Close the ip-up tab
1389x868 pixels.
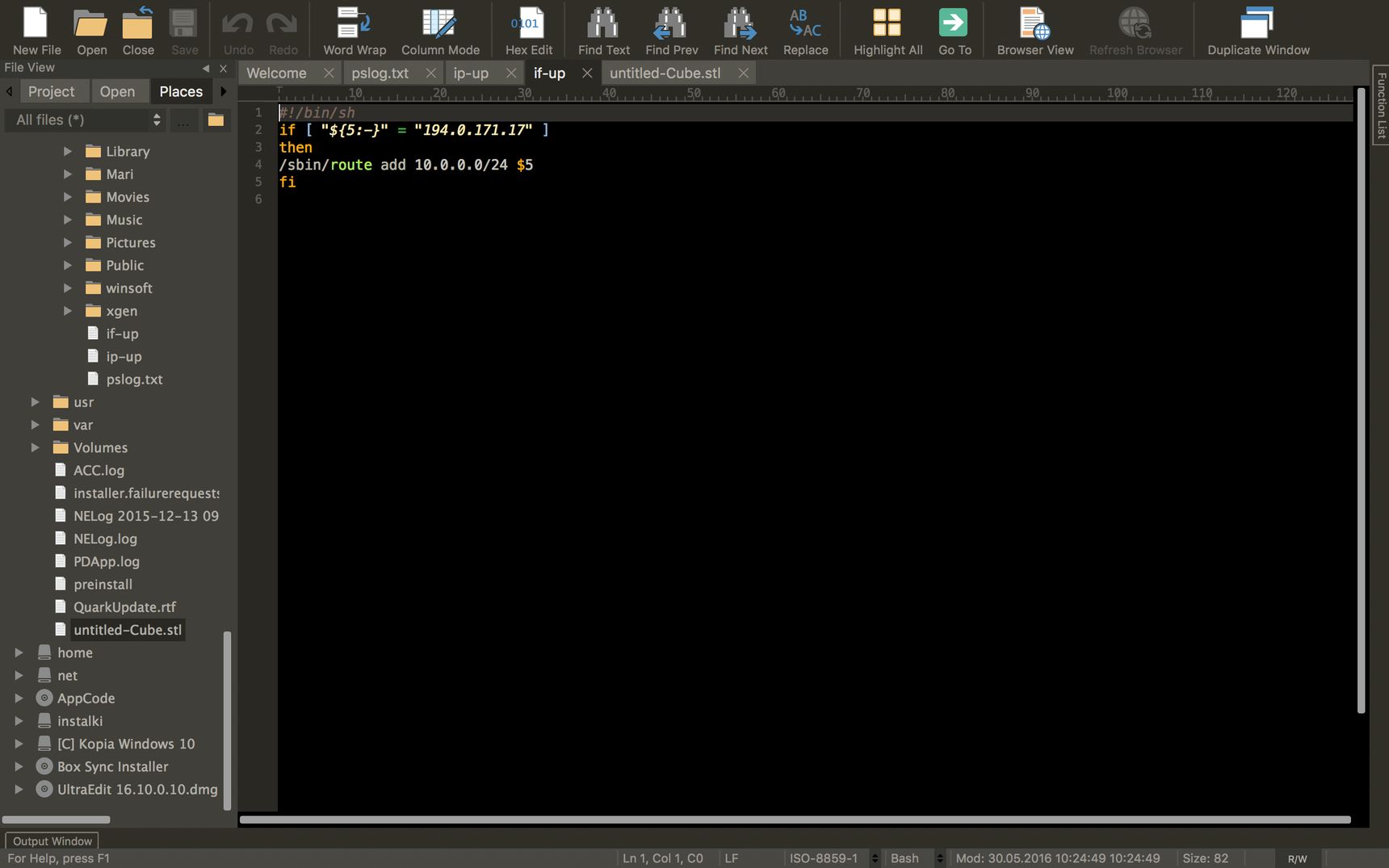(510, 73)
